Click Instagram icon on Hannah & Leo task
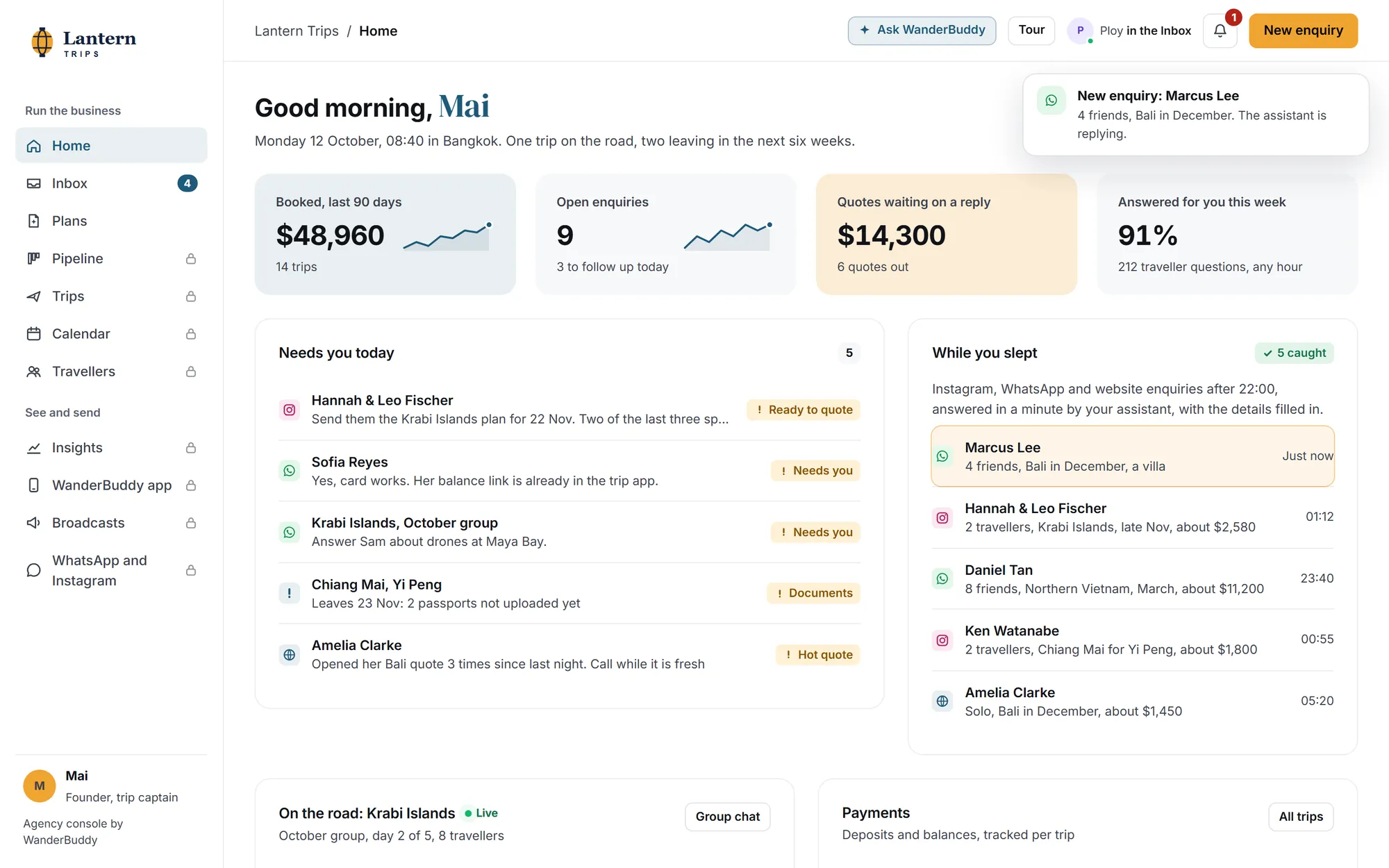The height and width of the screenshot is (868, 1389). 290,410
